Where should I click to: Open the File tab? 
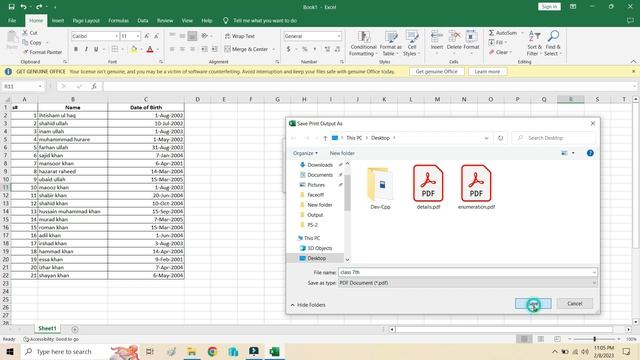point(12,20)
